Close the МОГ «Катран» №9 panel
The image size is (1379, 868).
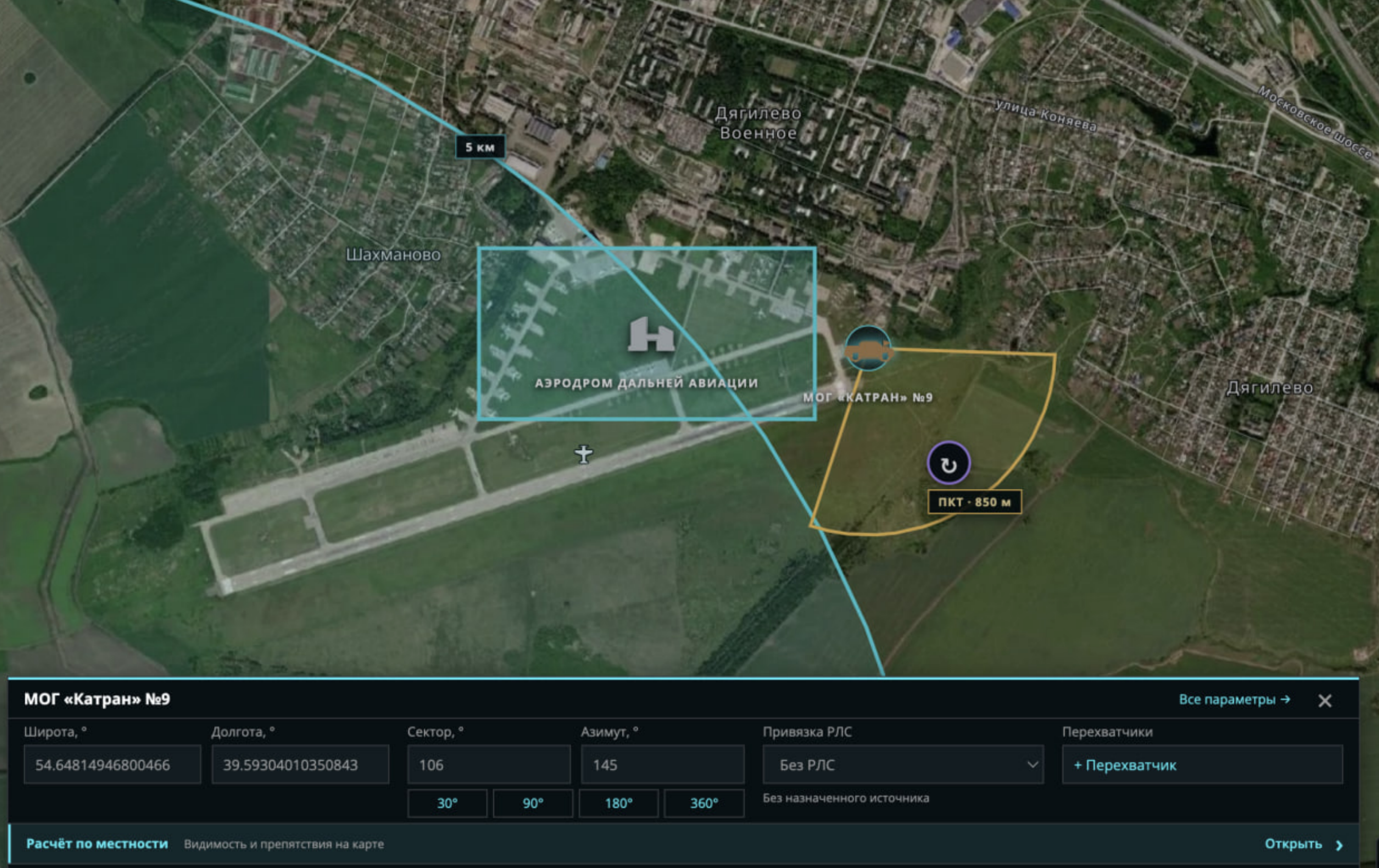[1325, 700]
